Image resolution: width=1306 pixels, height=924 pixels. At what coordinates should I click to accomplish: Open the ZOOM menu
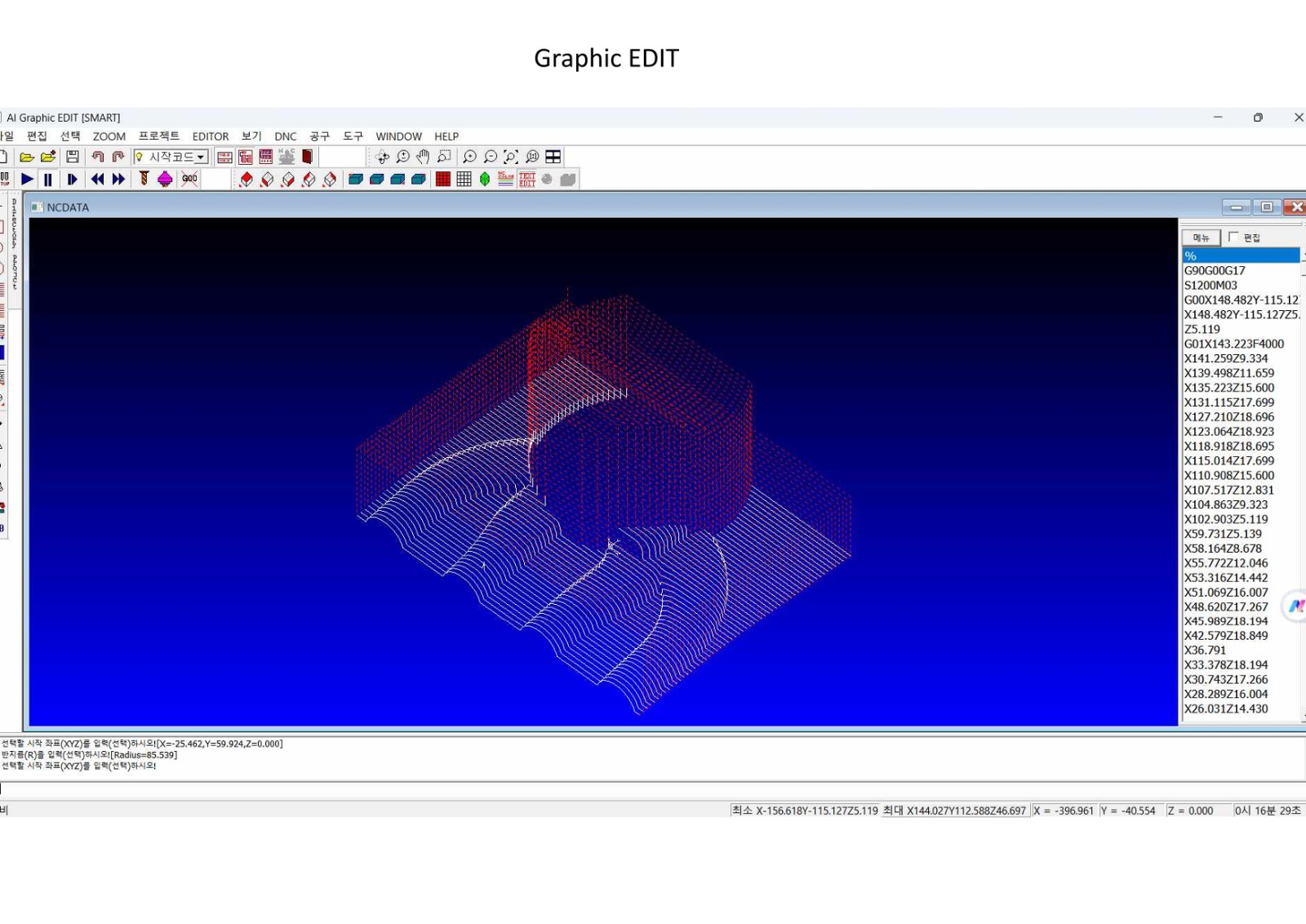coord(109,136)
